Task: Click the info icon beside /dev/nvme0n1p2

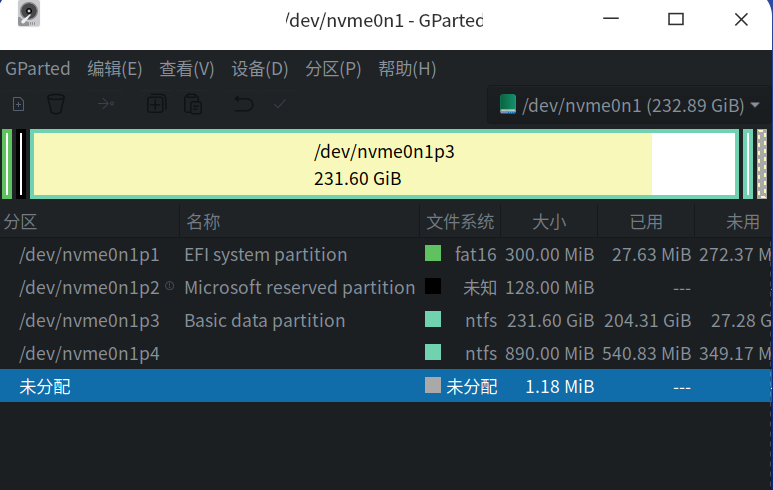Action: pyautogui.click(x=169, y=286)
